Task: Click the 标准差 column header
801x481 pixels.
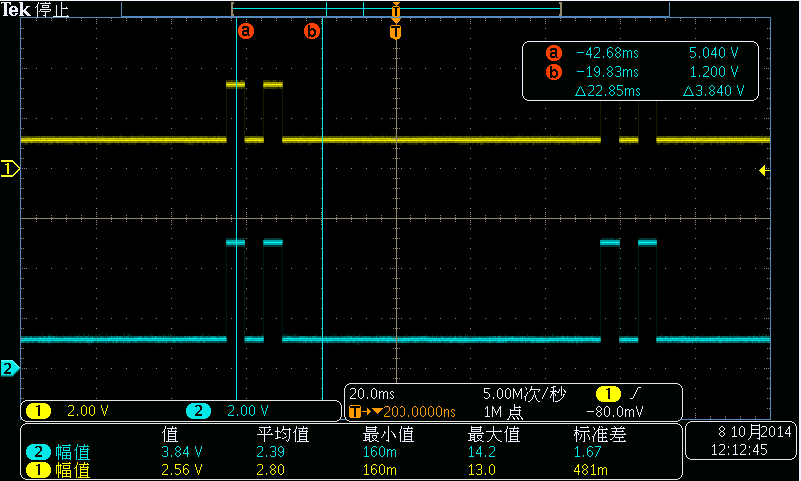Action: coord(600,435)
